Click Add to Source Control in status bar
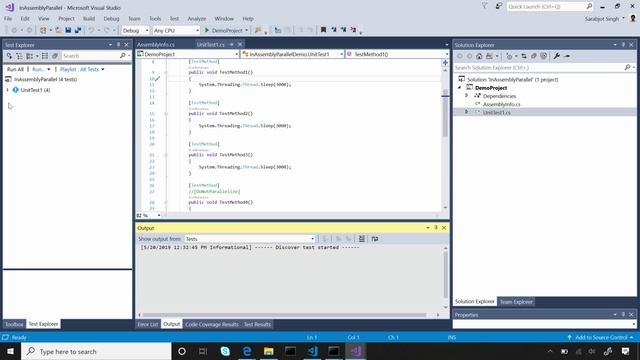 click(x=601, y=337)
